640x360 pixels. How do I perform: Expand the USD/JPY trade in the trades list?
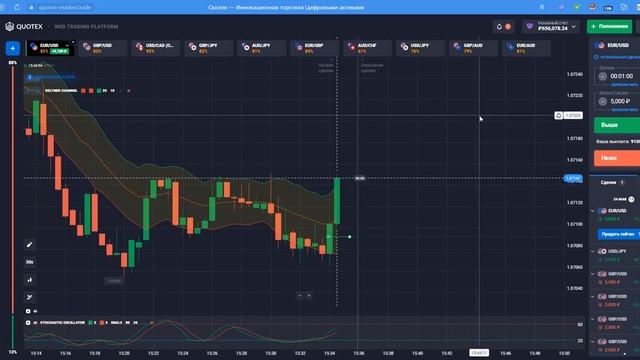[593, 251]
